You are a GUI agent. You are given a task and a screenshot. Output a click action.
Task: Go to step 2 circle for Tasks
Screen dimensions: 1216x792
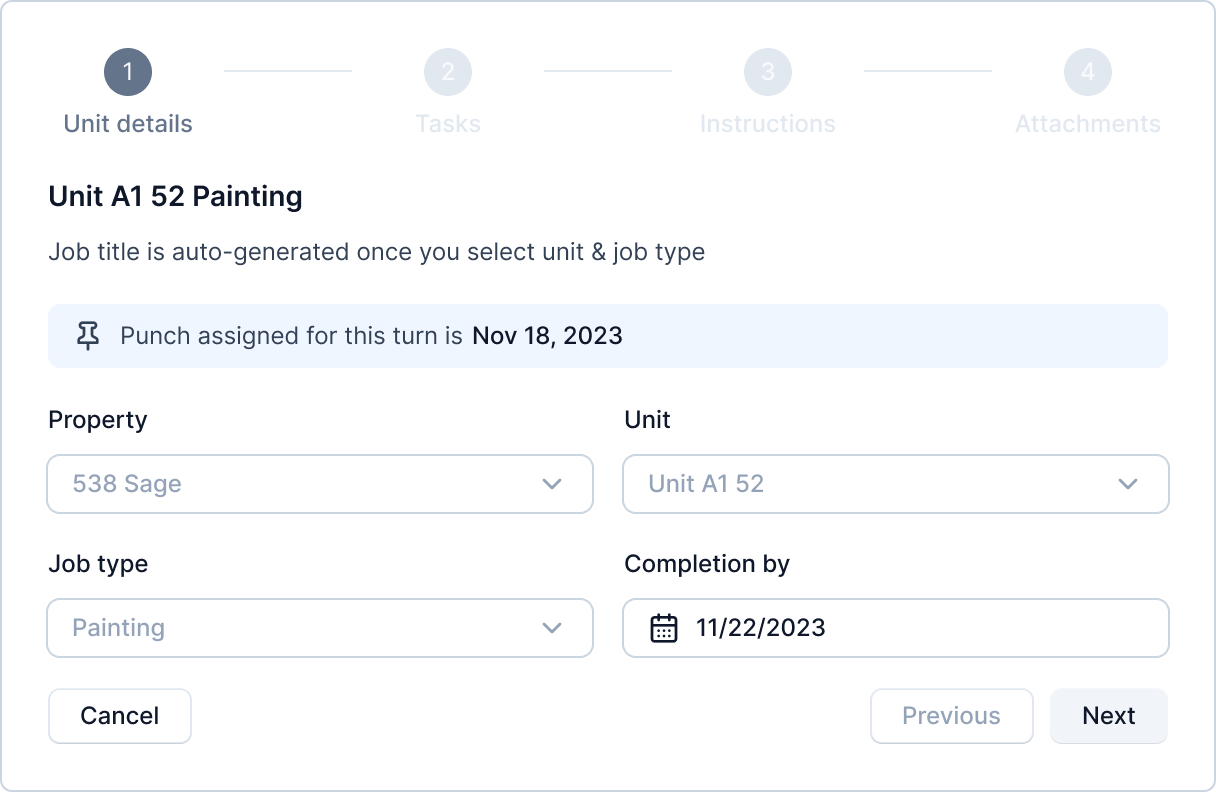coord(448,72)
